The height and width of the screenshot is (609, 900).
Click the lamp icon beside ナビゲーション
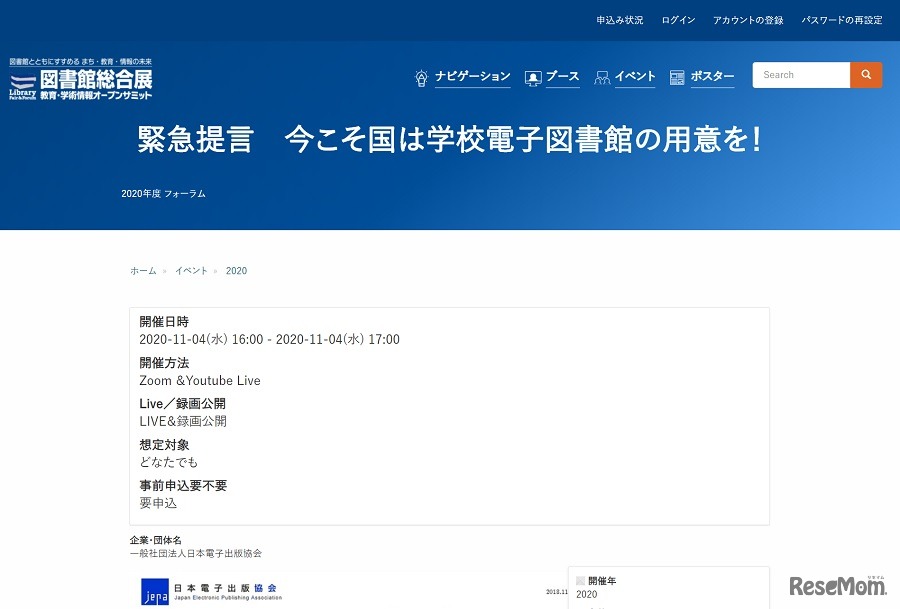[x=421, y=76]
